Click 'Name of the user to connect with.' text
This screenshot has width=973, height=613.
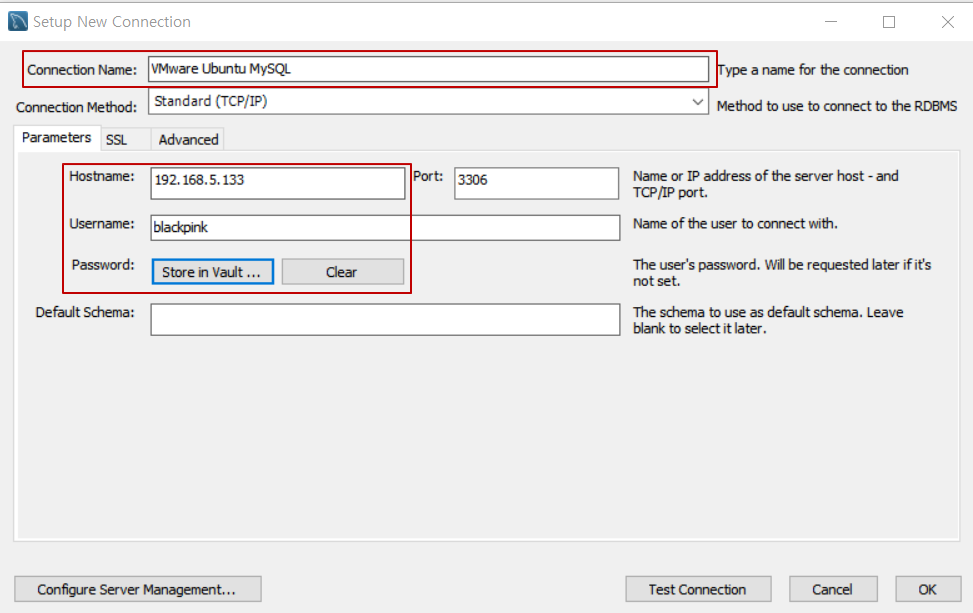[x=735, y=223]
